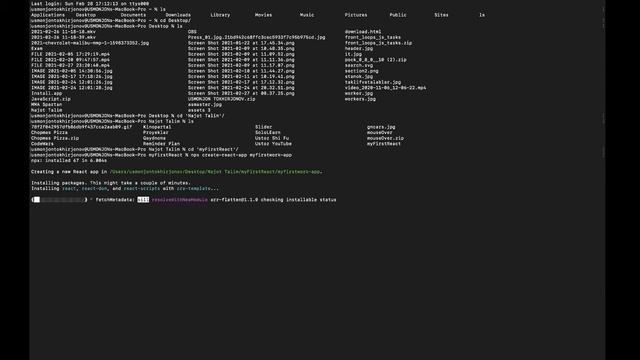Image resolution: width=640 pixels, height=360 pixels.
Task: Click the 'Public' entry in home listing
Action: (398, 15)
